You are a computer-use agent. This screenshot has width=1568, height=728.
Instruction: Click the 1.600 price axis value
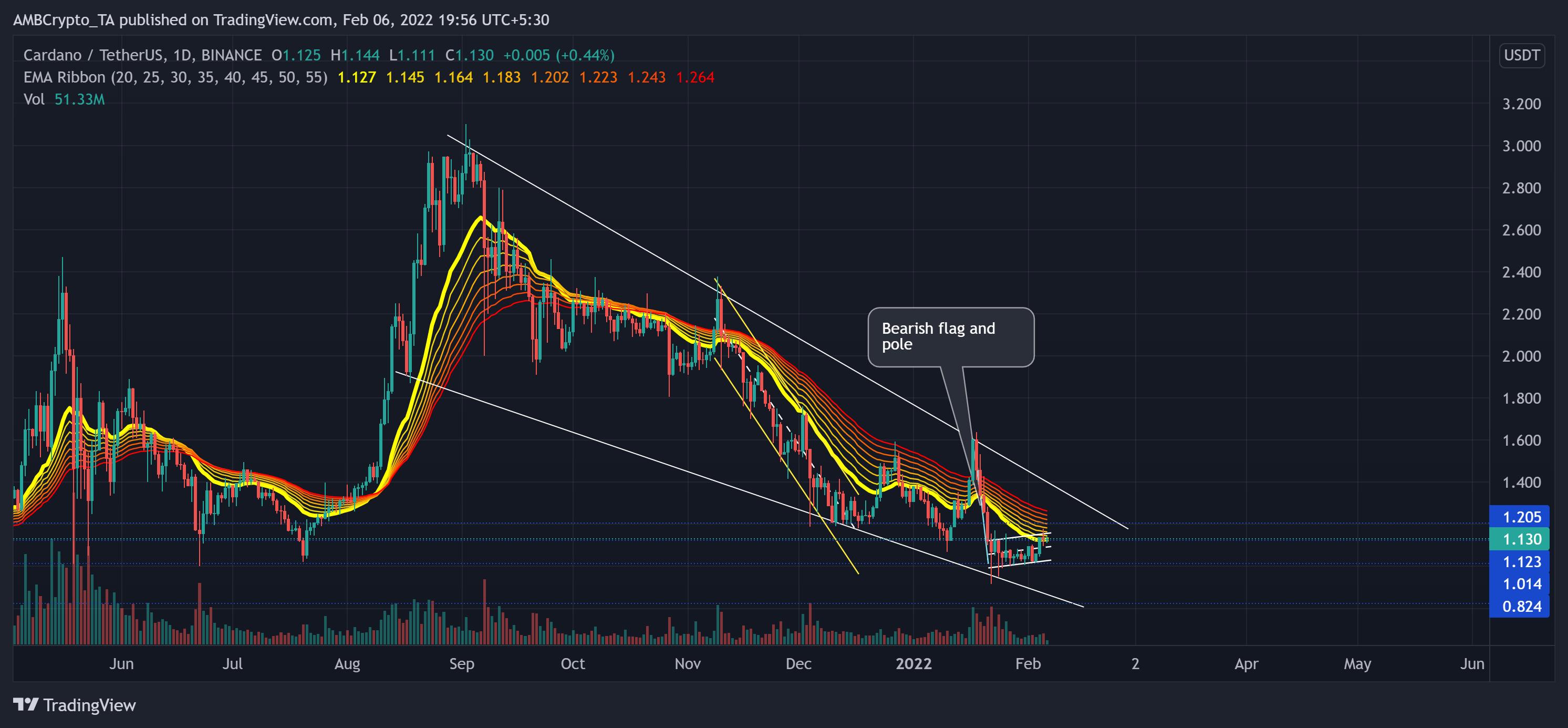tap(1521, 440)
